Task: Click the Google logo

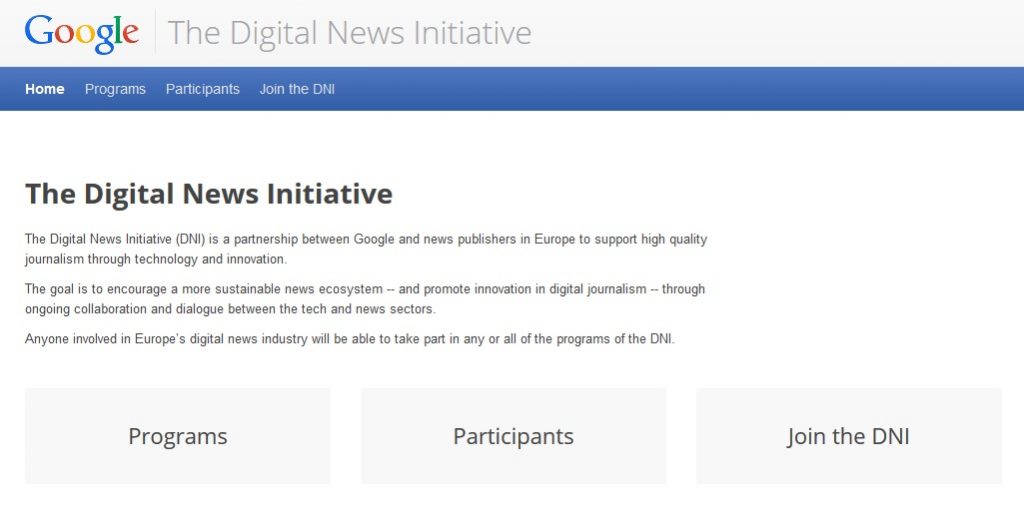Action: [82, 33]
